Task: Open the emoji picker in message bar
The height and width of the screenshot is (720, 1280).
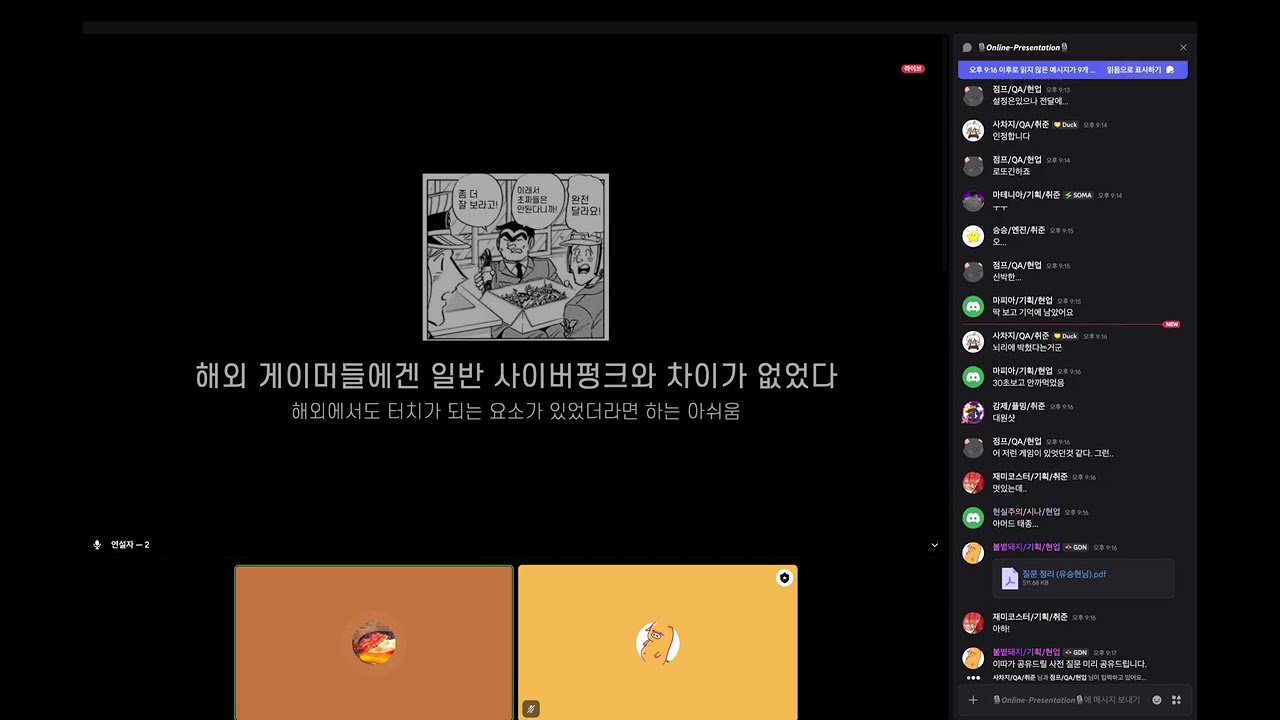Action: (1157, 700)
